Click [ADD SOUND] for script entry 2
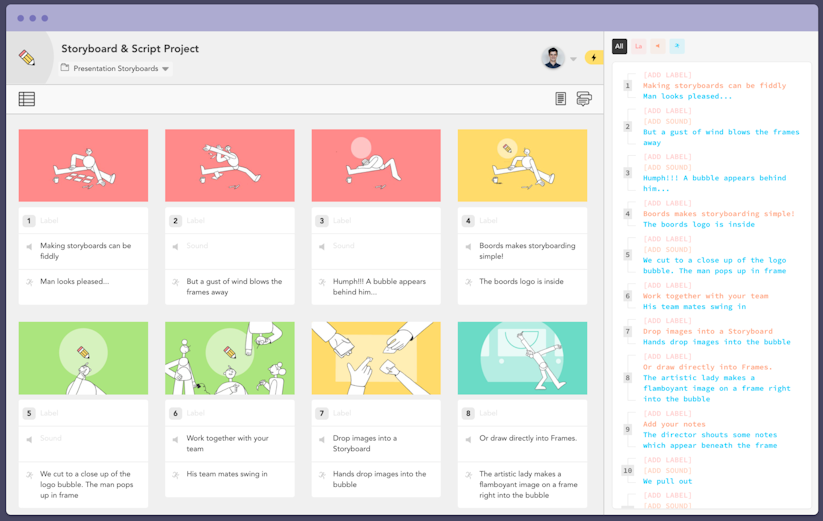 coord(668,121)
